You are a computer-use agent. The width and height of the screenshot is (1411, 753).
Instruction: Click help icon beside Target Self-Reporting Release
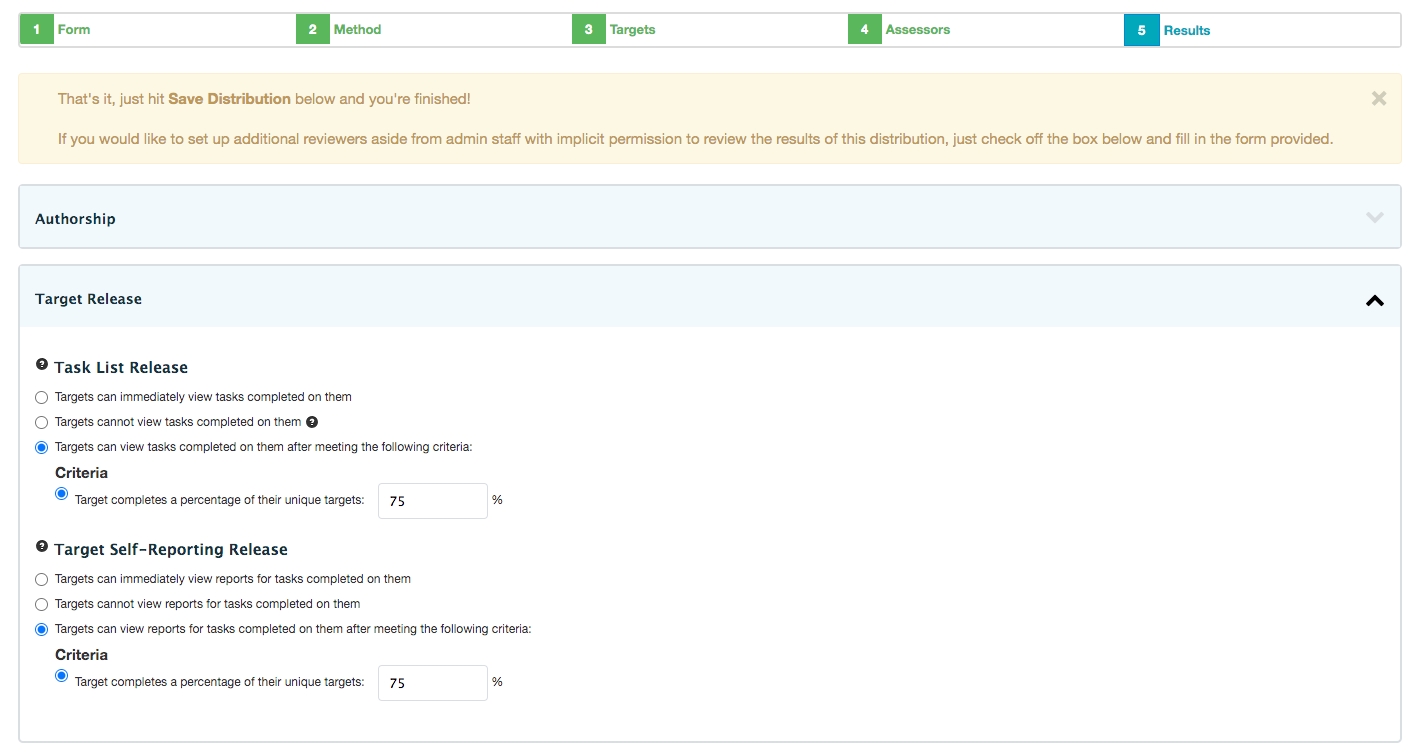click(x=42, y=547)
